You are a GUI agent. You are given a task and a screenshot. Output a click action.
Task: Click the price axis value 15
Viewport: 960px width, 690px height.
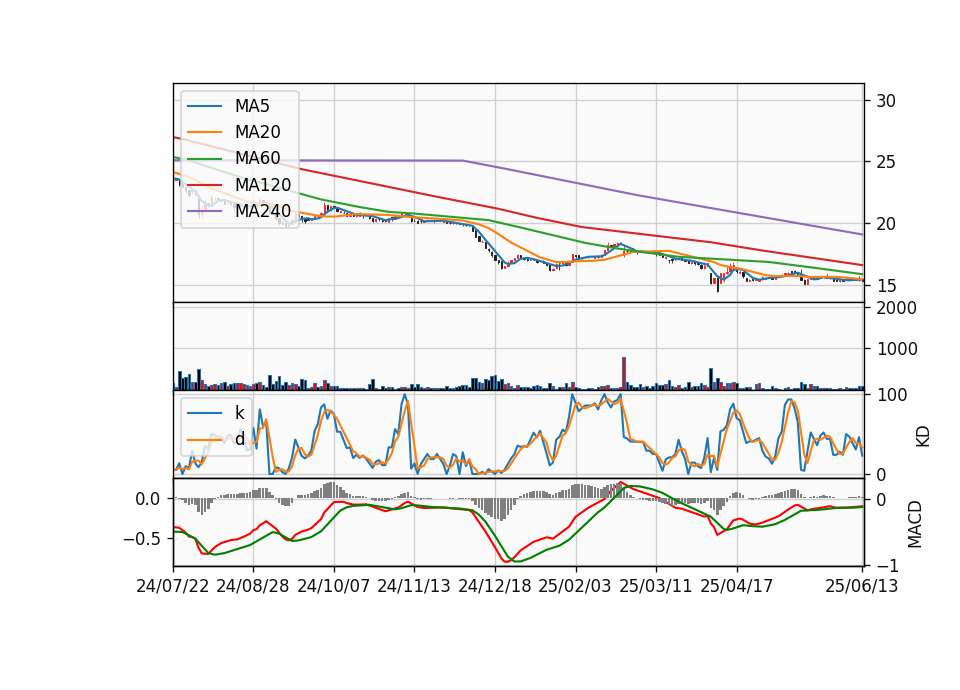click(885, 286)
